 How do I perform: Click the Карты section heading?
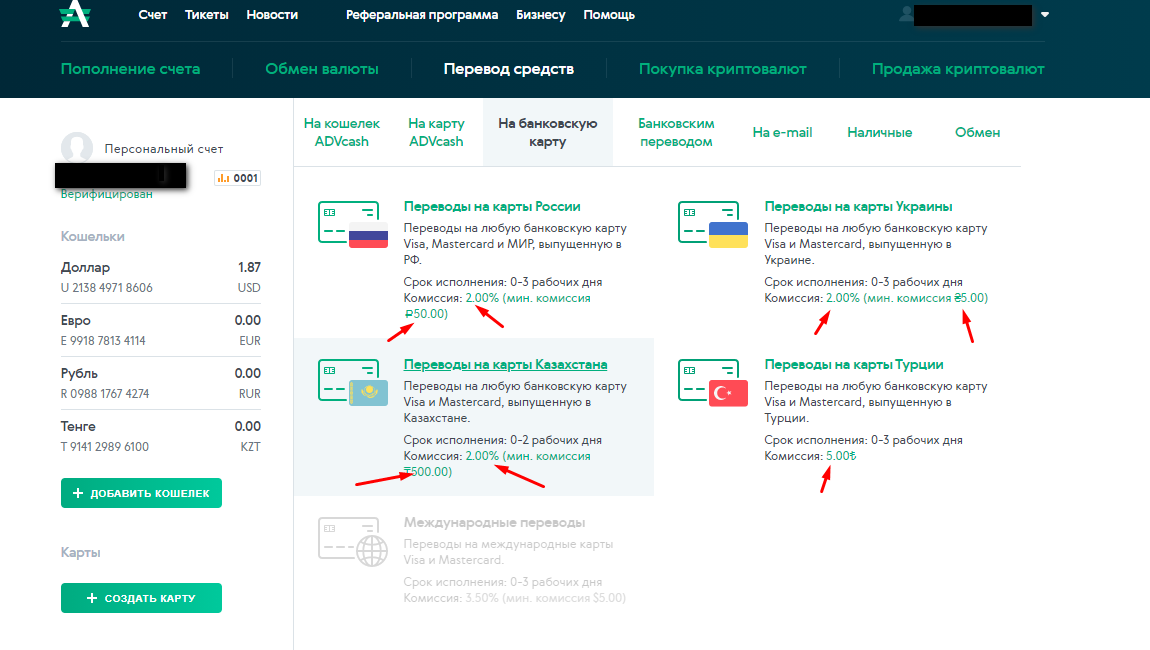coord(81,552)
